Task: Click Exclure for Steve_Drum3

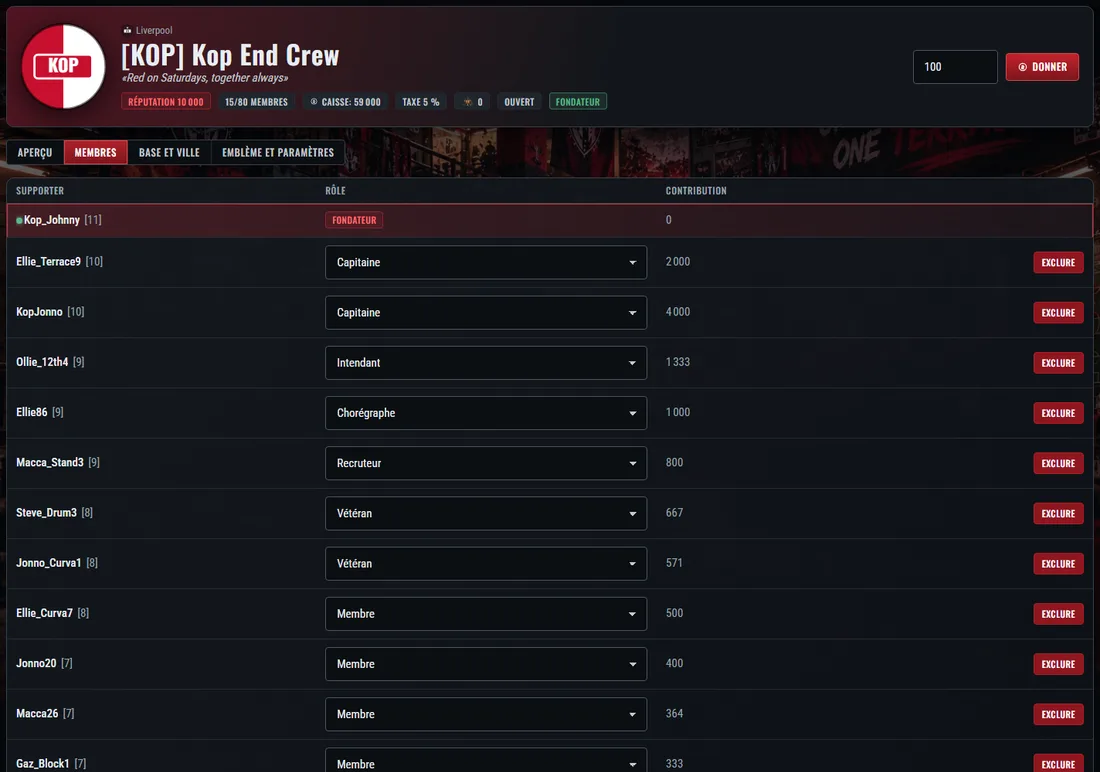Action: [x=1058, y=513]
